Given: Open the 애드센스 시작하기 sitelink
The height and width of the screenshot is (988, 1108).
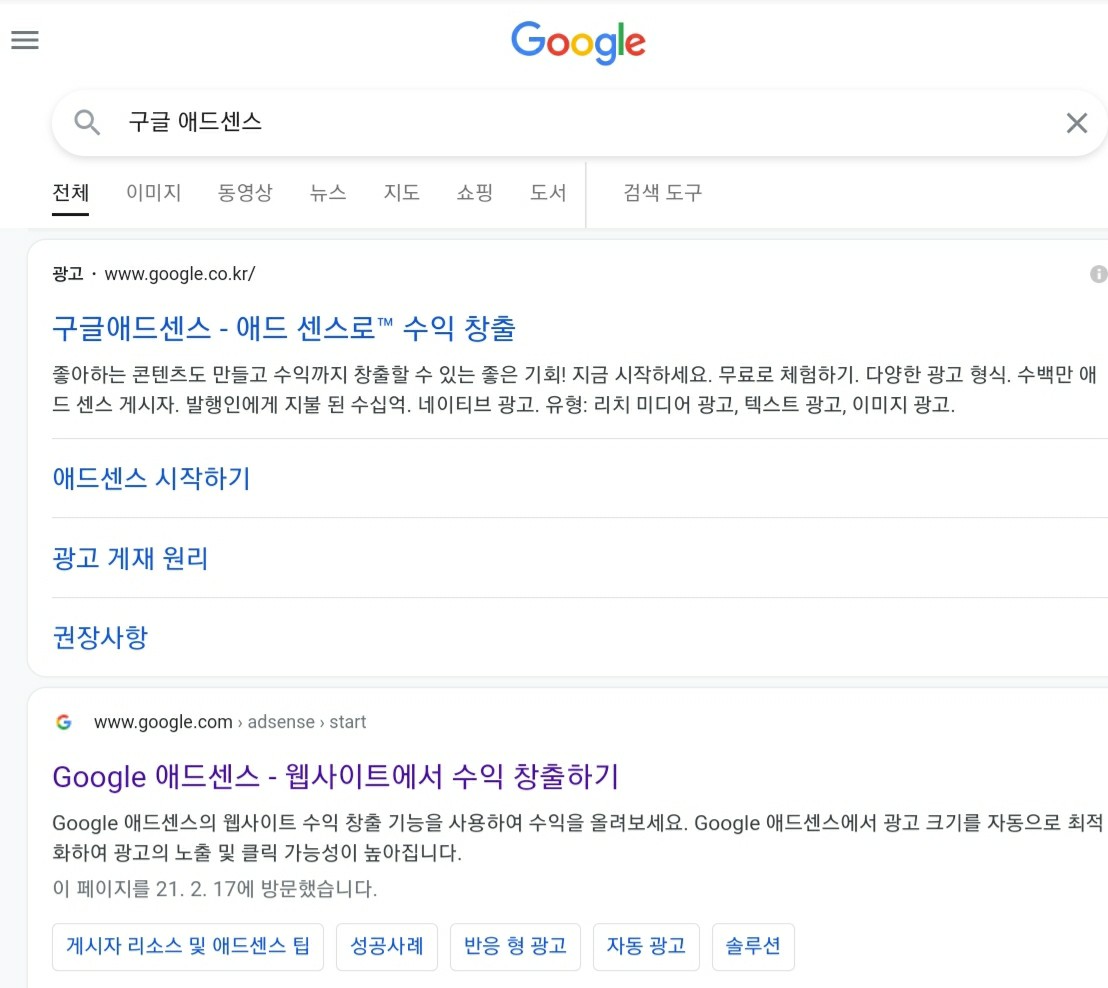Looking at the screenshot, I should [151, 478].
